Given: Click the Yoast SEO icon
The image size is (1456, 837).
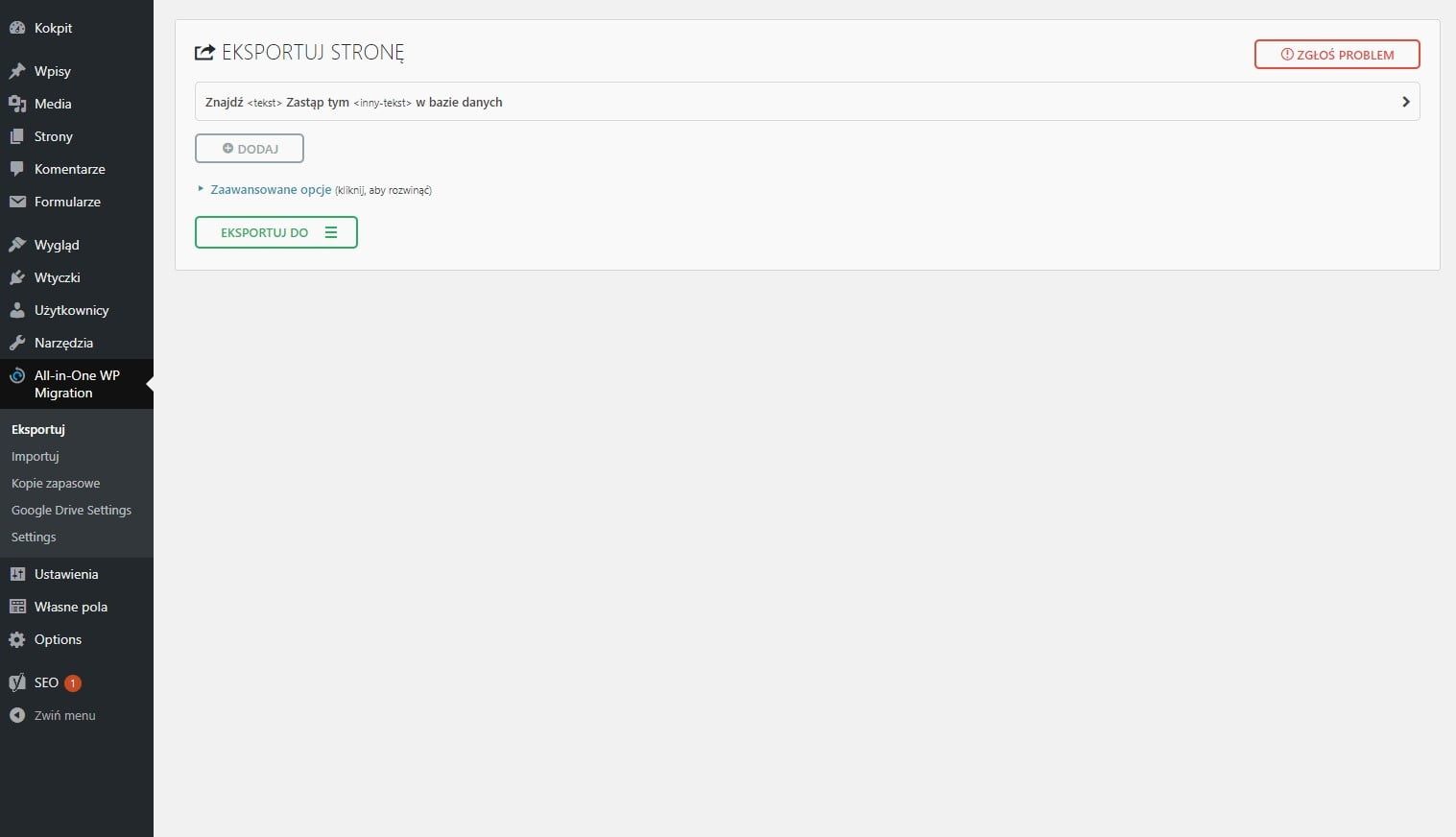Looking at the screenshot, I should (17, 682).
